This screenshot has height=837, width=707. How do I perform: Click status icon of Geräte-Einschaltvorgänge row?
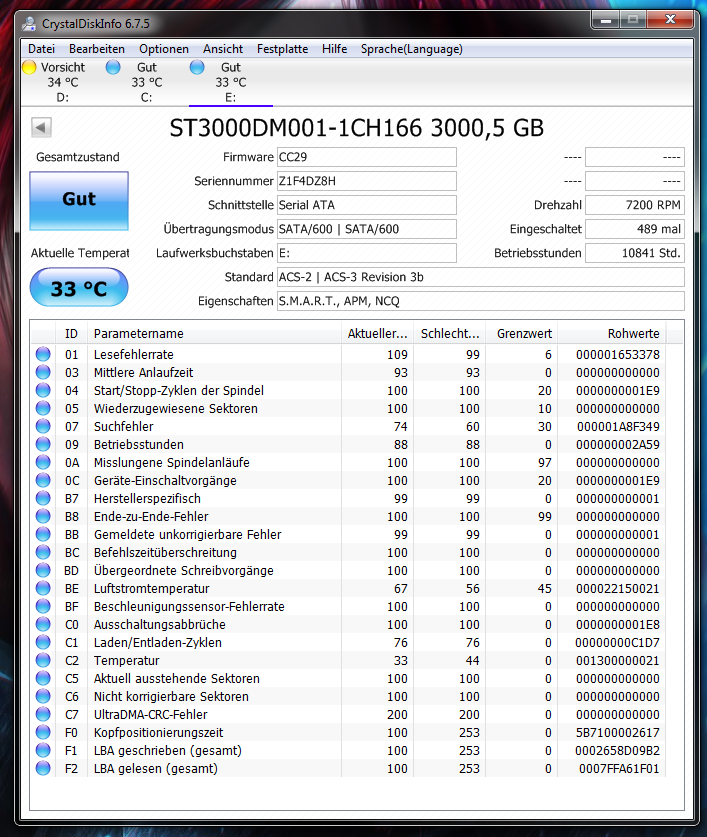43,480
